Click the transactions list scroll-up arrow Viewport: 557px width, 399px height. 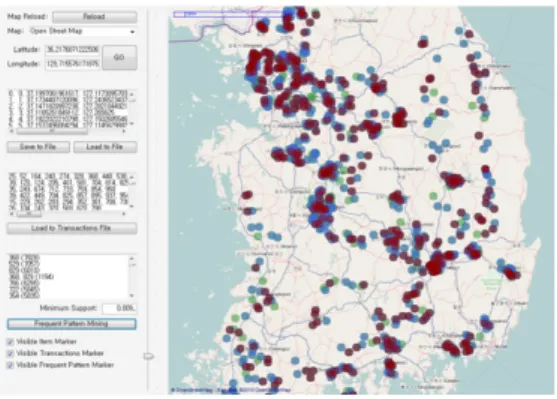(x=132, y=177)
